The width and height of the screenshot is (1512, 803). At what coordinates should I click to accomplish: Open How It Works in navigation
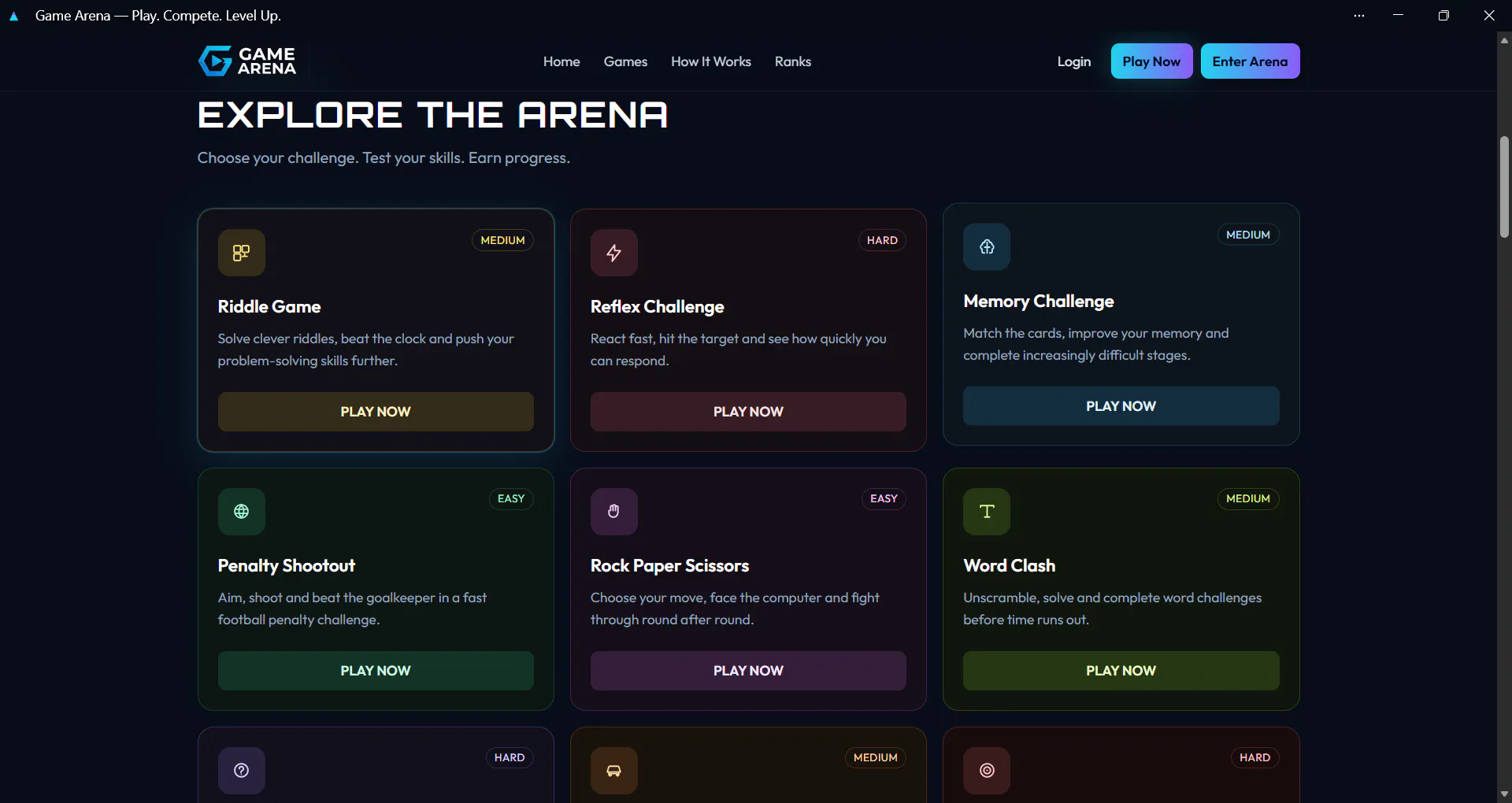[x=711, y=61]
